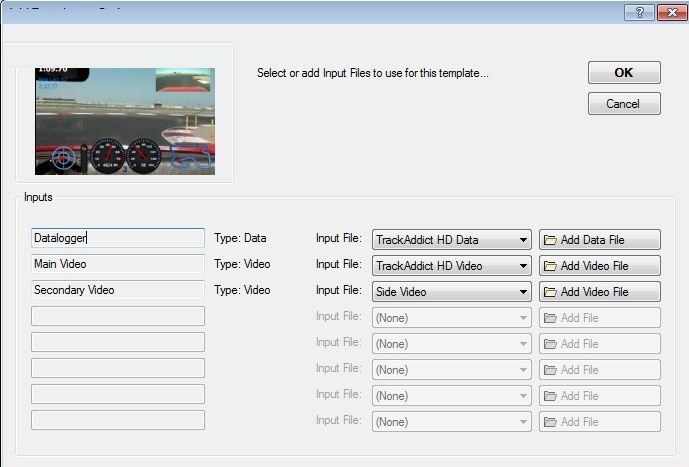The width and height of the screenshot is (689, 467).
Task: Click Add Video File for Main Video
Action: [600, 266]
